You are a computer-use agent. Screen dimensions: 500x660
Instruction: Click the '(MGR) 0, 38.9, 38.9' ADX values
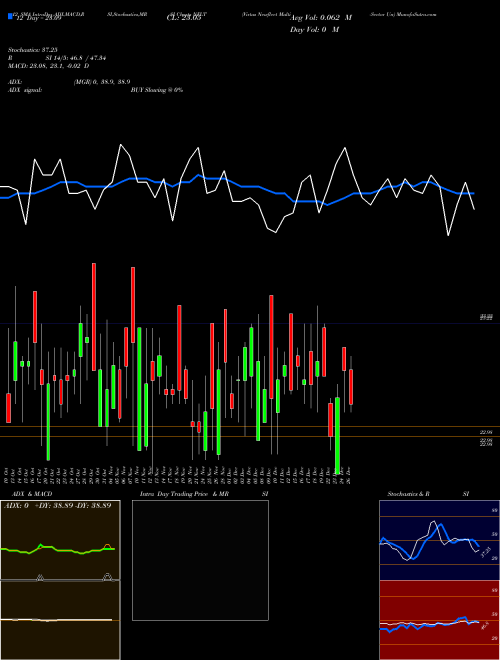click(x=102, y=82)
